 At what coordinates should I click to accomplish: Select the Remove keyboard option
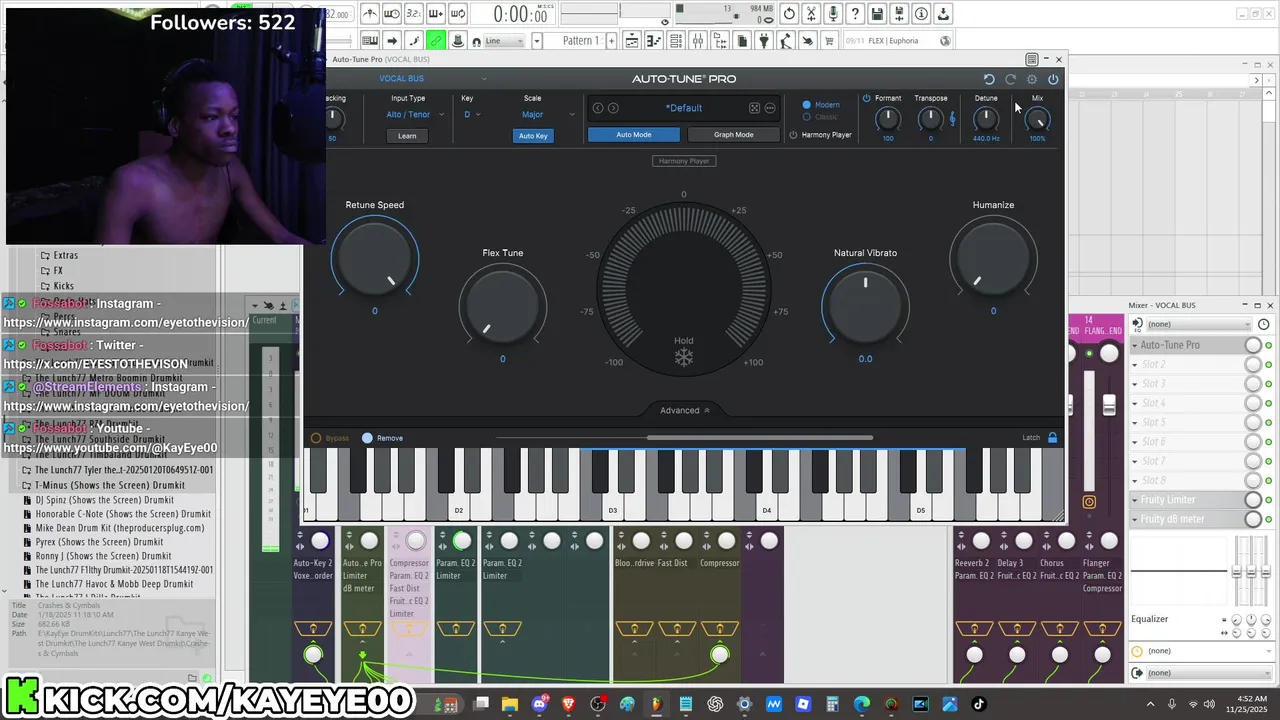(x=367, y=438)
